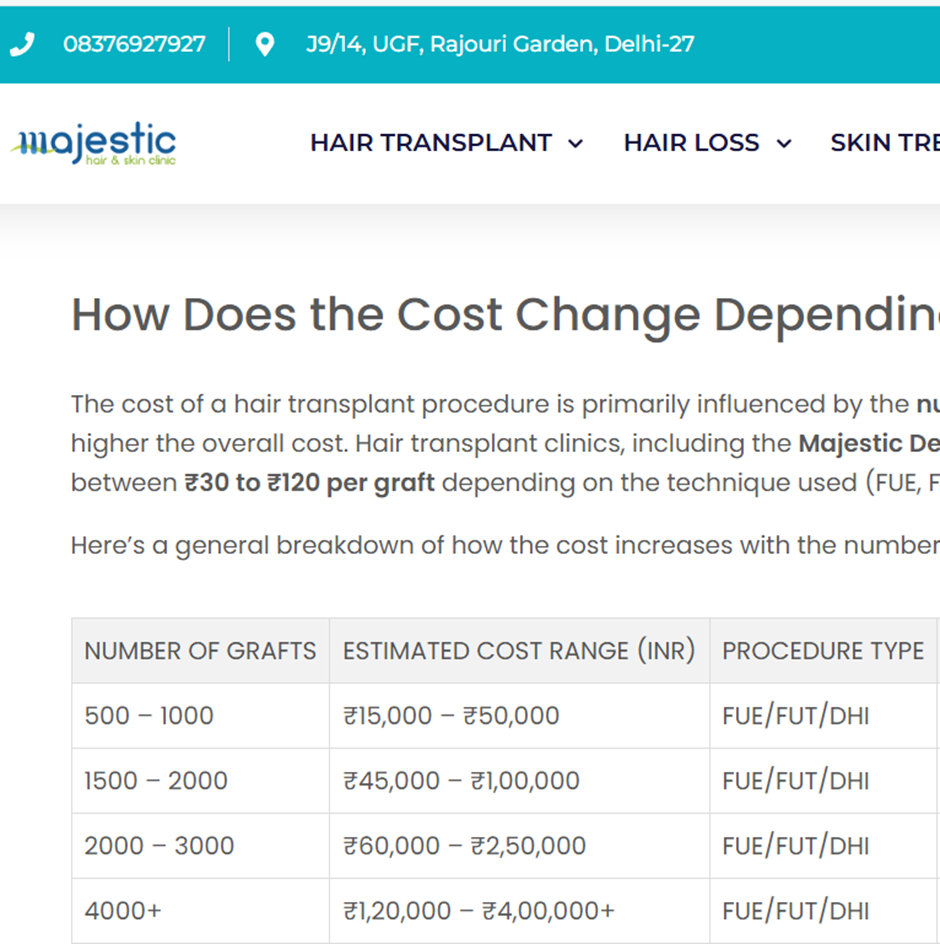Expand the Hair Loss chevron arrow
Screen dimensions: 940x944
[x=784, y=144]
